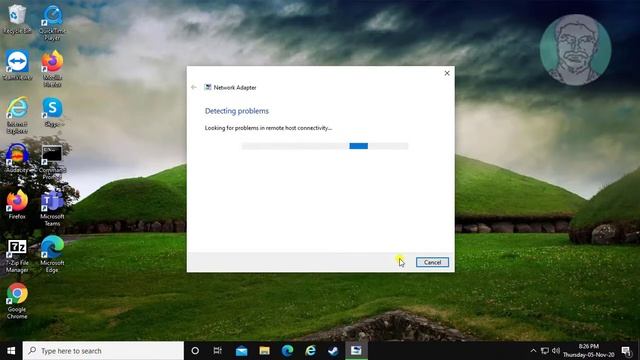Click the round portrait avatar on desktop
640x360 pixels.
576,50
